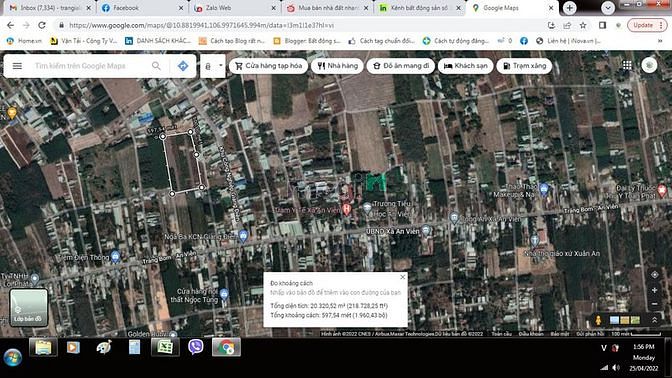Open the Home.vn bookmark
Image resolution: width=672 pixels, height=378 pixels.
point(24,41)
